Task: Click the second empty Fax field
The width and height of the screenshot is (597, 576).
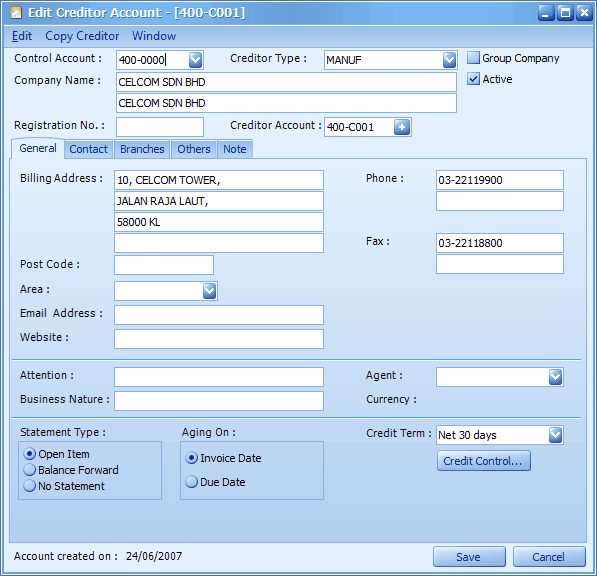Action: point(500,264)
